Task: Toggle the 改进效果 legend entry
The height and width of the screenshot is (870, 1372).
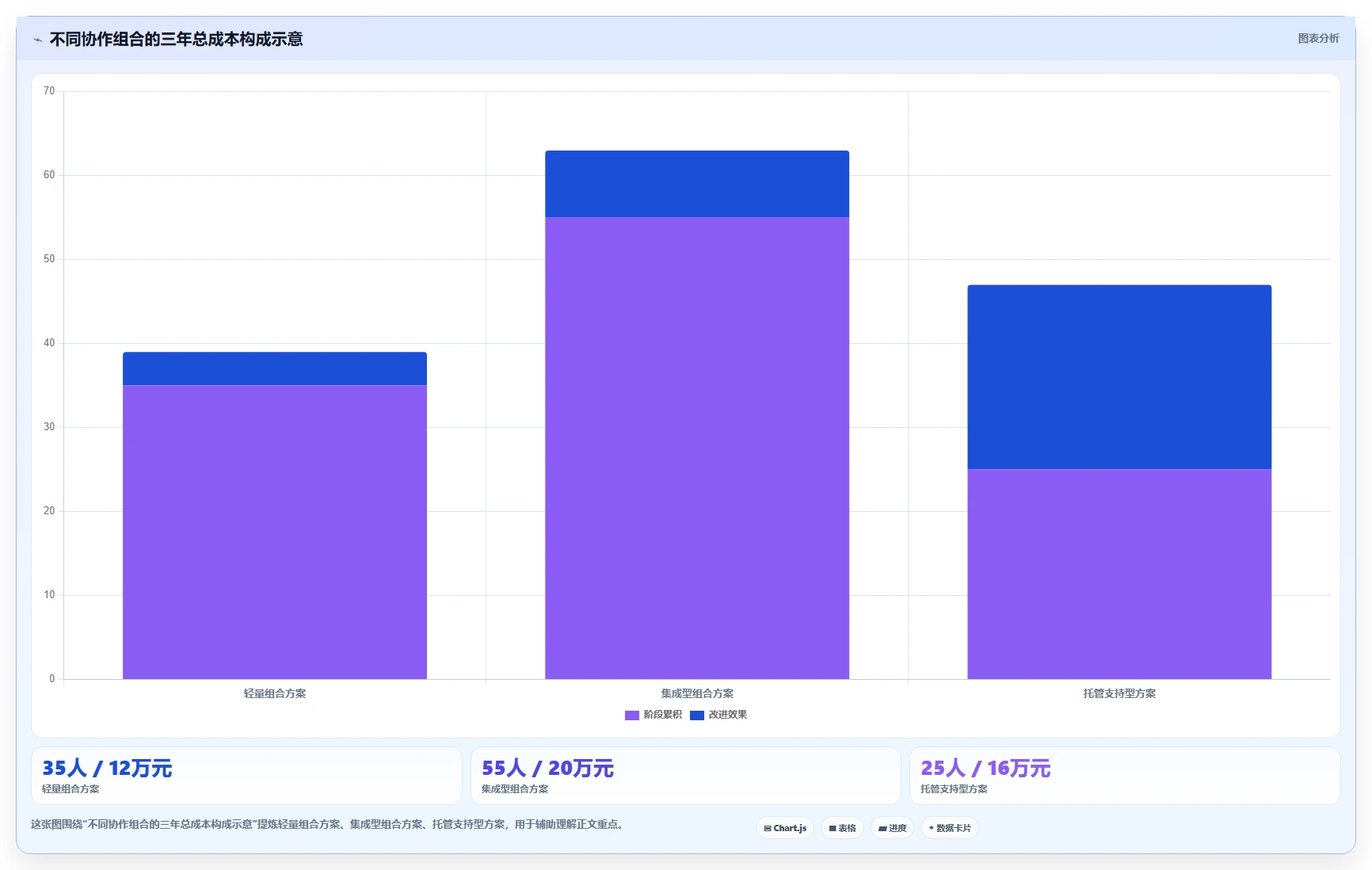Action: coord(718,715)
